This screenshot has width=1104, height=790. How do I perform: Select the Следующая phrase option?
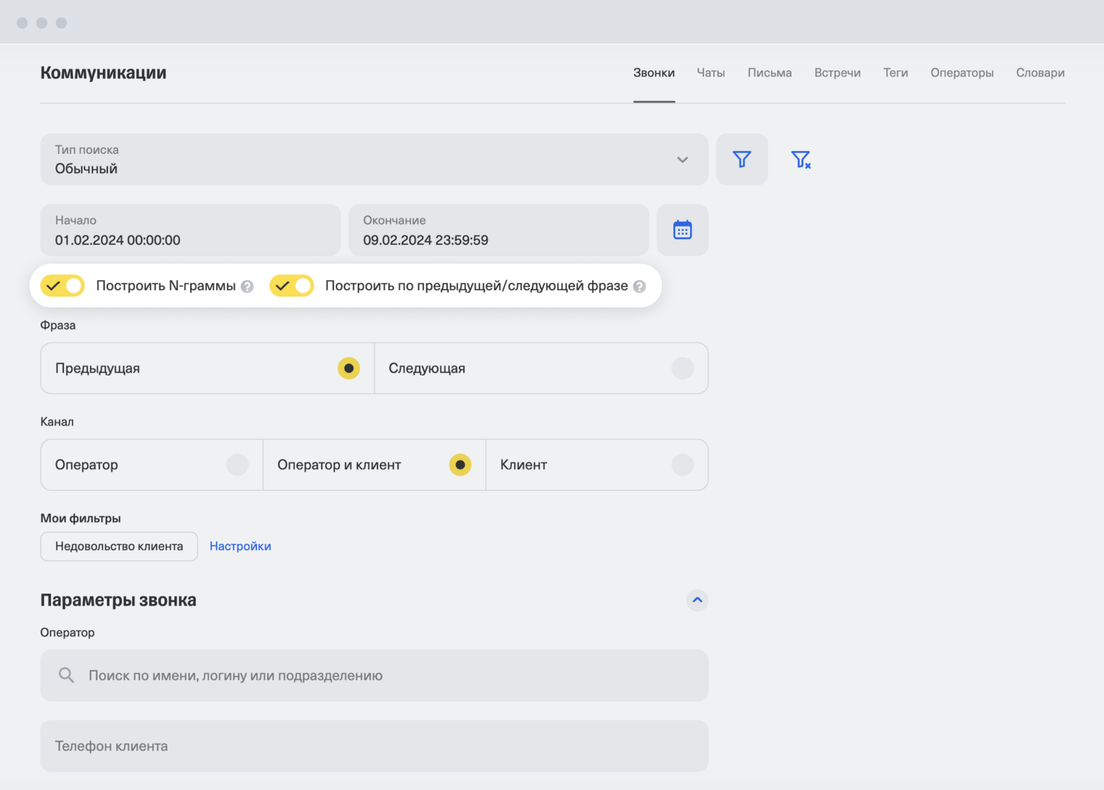click(x=541, y=368)
